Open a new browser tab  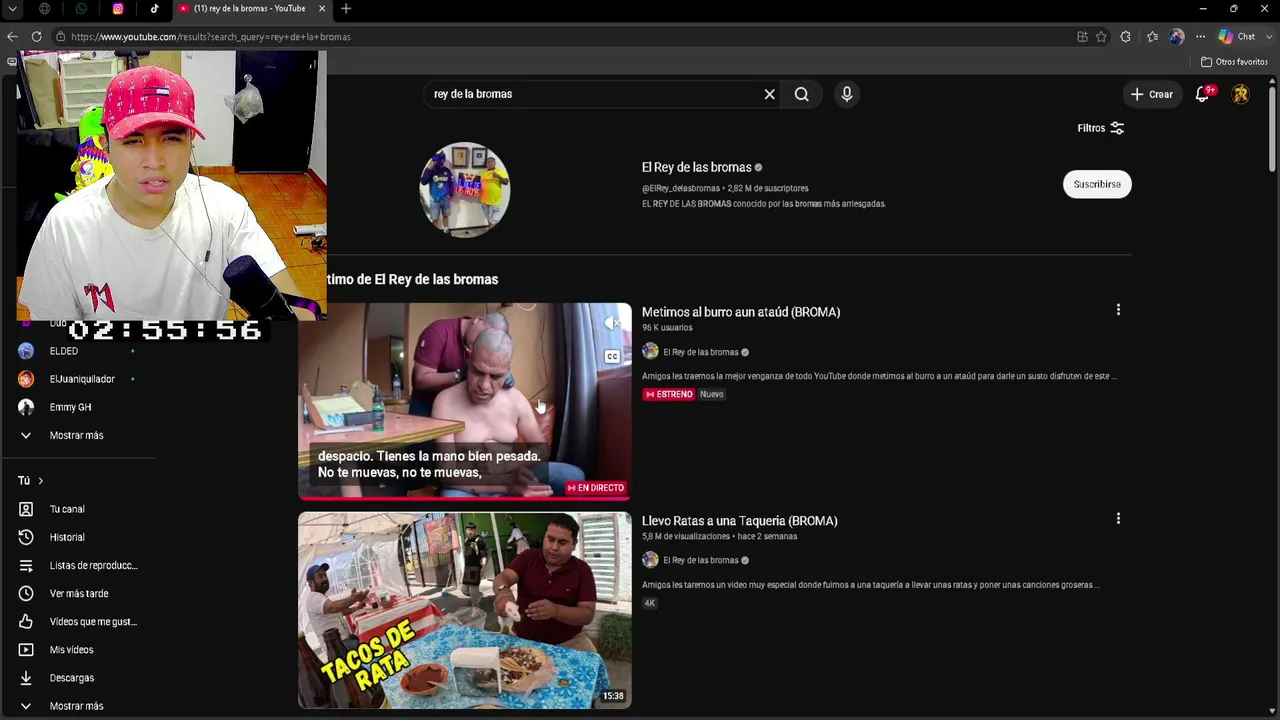[346, 9]
